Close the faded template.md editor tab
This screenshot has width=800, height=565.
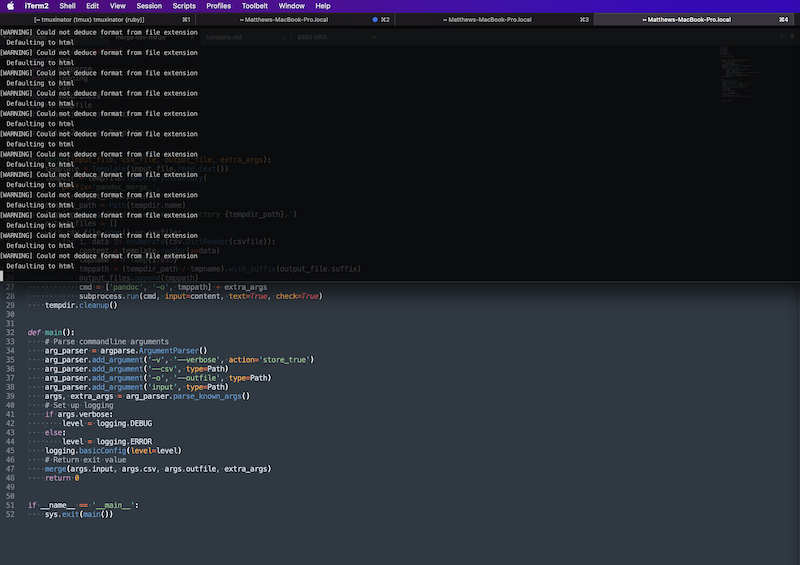point(283,37)
